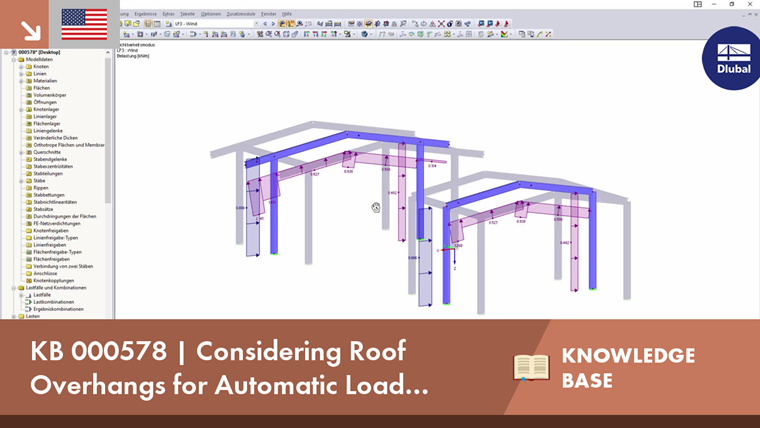
Task: Go to next load case arrow
Action: 273,23
